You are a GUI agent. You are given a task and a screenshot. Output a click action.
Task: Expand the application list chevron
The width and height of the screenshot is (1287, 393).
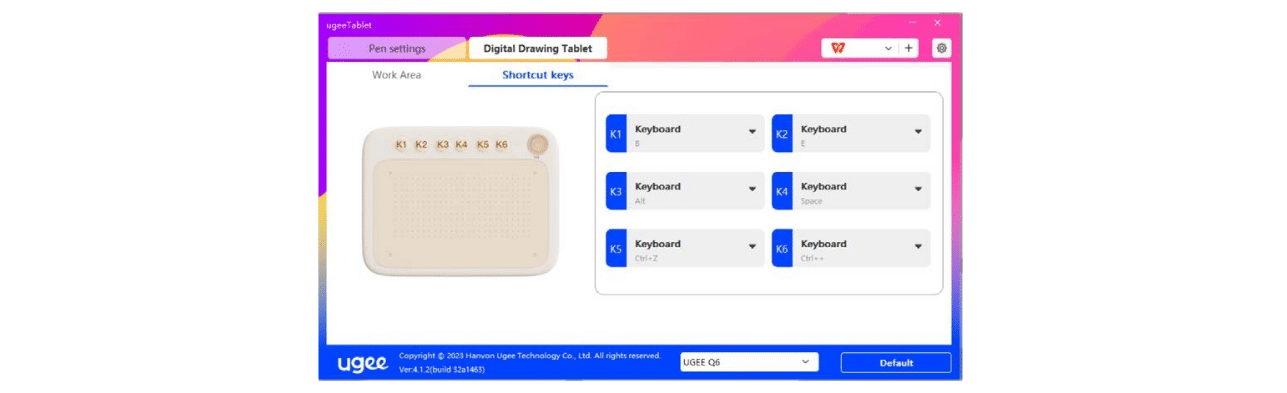888,48
